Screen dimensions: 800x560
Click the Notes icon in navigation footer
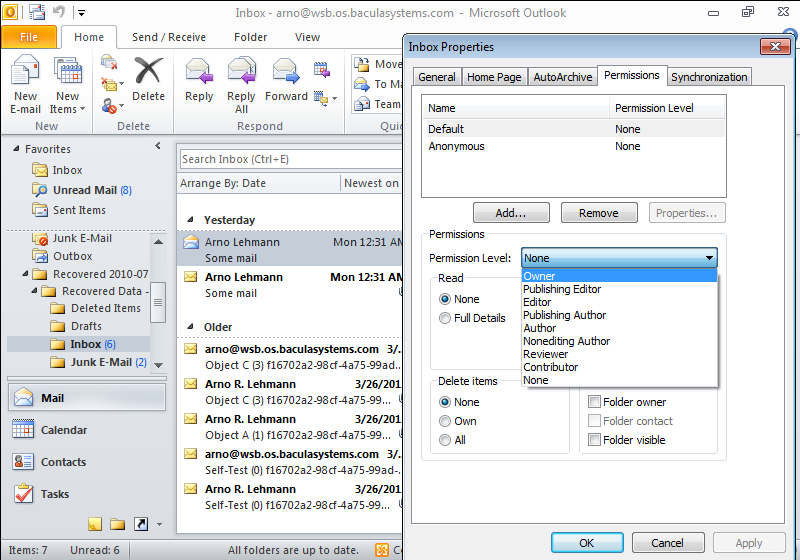click(x=95, y=524)
